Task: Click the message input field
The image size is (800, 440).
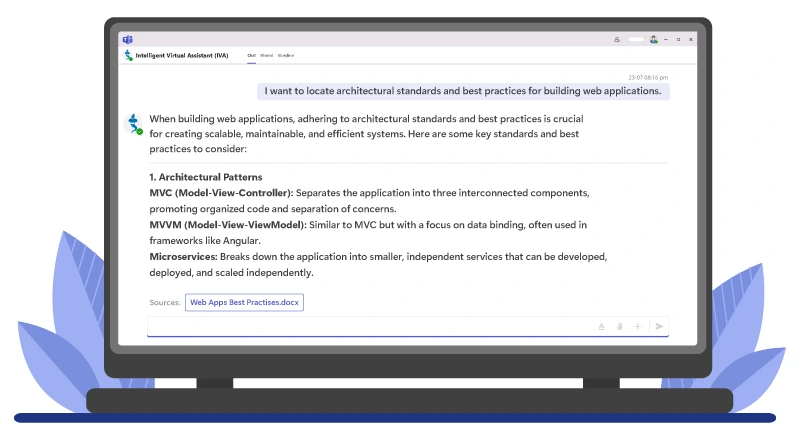Action: click(x=370, y=326)
